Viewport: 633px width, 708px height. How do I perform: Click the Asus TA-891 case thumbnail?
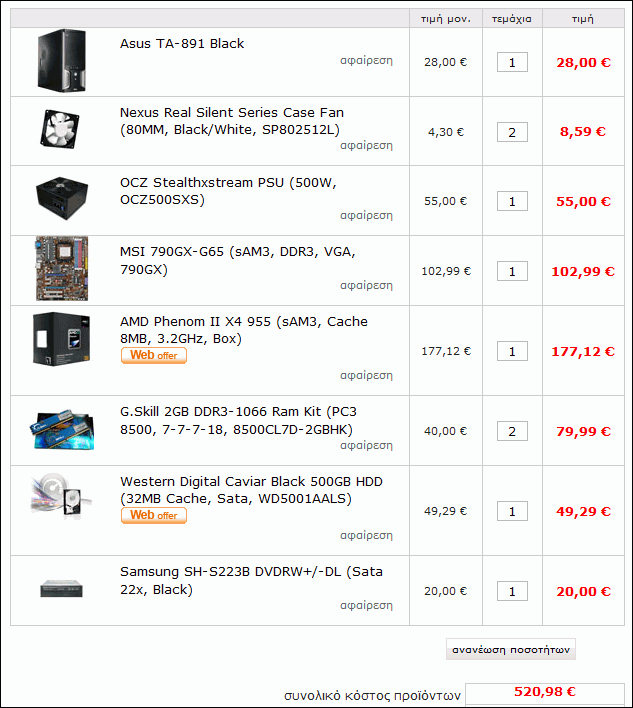coord(62,61)
